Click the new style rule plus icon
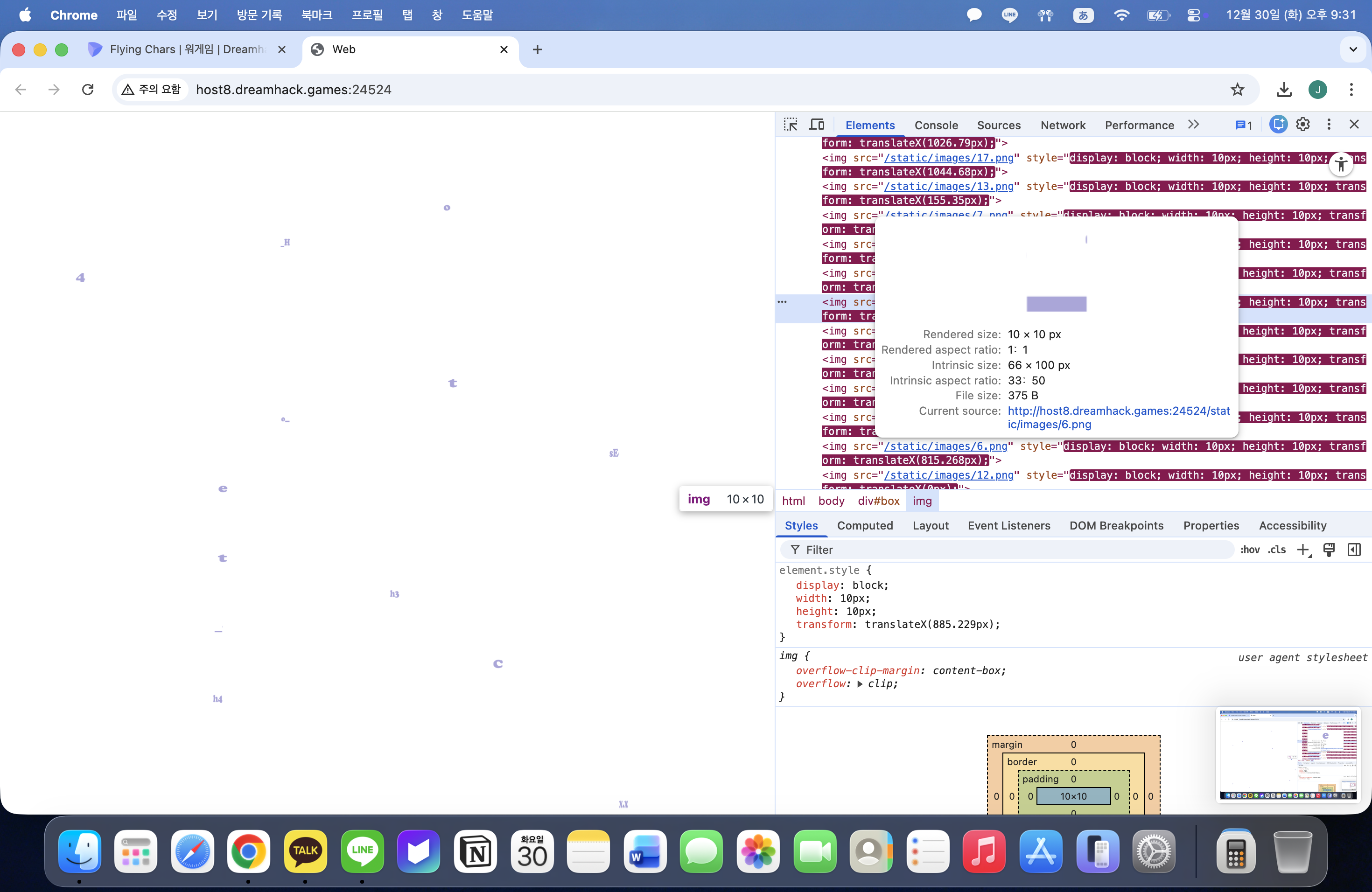This screenshot has height=892, width=1372. [x=1303, y=550]
